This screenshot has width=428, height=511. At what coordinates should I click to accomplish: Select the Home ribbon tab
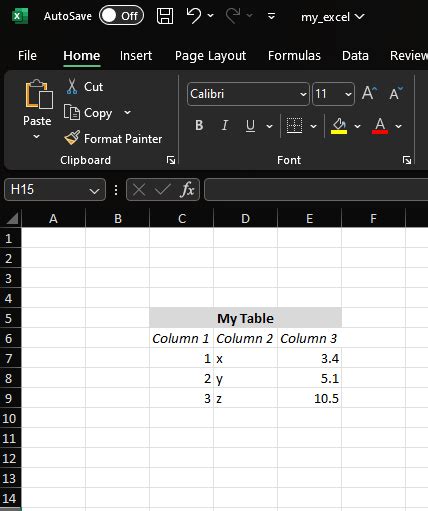click(82, 56)
